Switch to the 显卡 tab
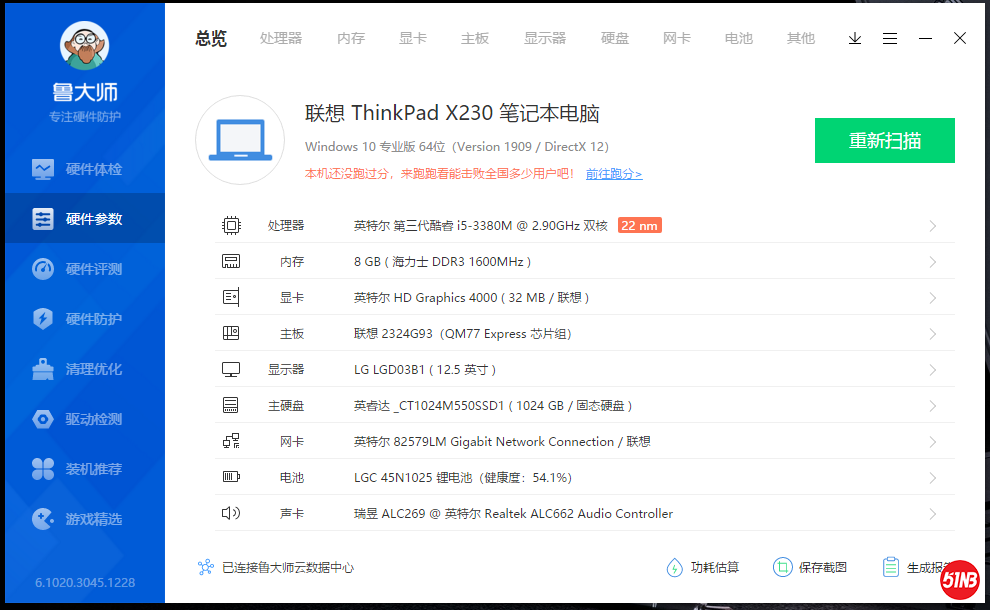Viewport: 990px width, 610px height. click(x=413, y=39)
